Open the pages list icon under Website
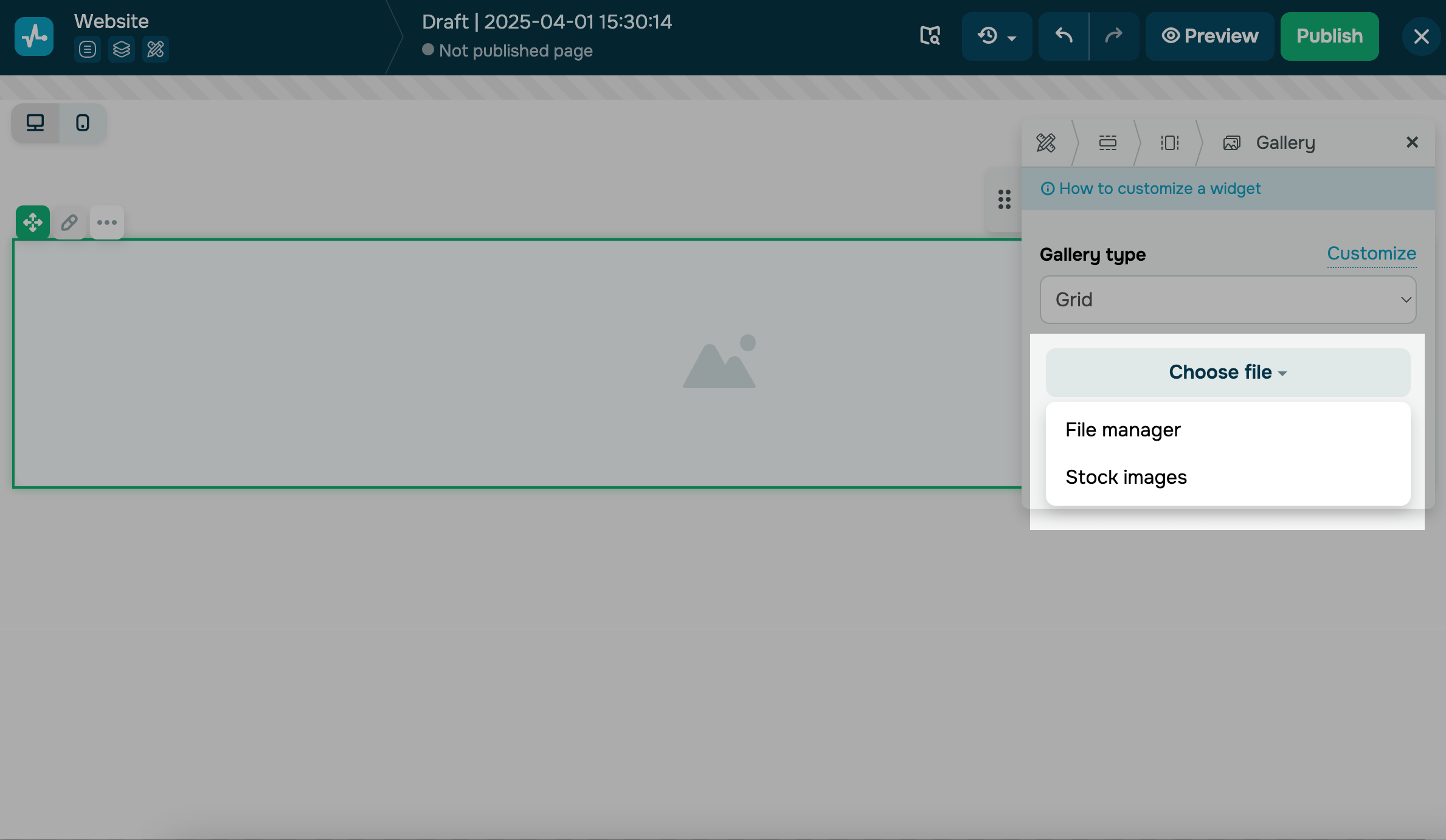 (x=88, y=49)
